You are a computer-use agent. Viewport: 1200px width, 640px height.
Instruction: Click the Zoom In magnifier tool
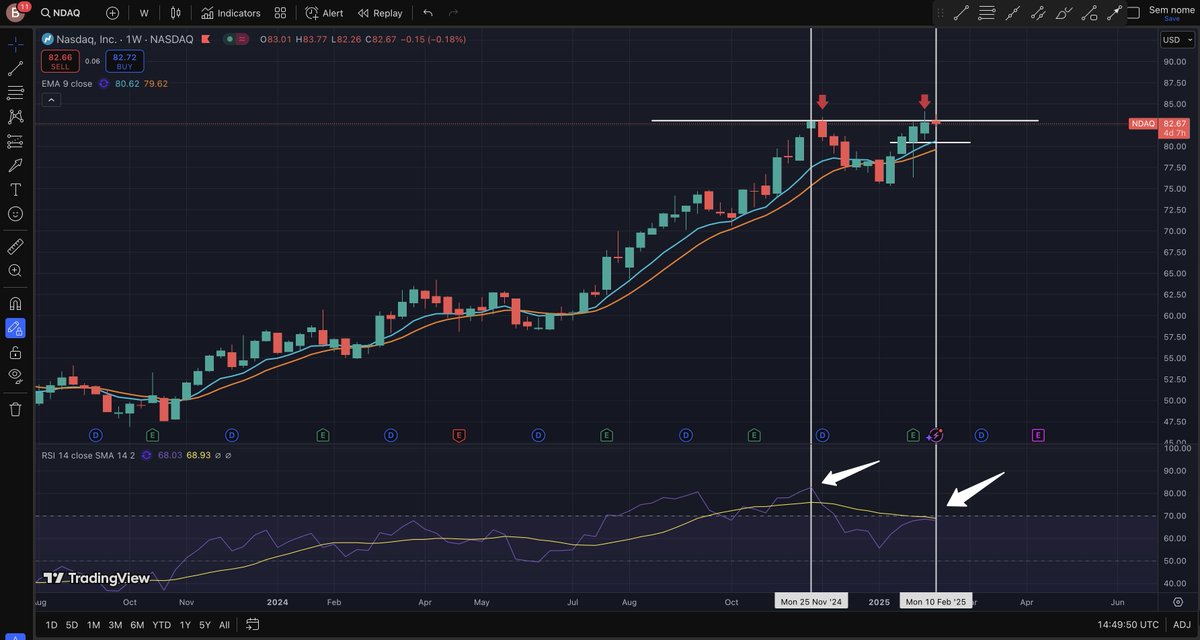15,271
